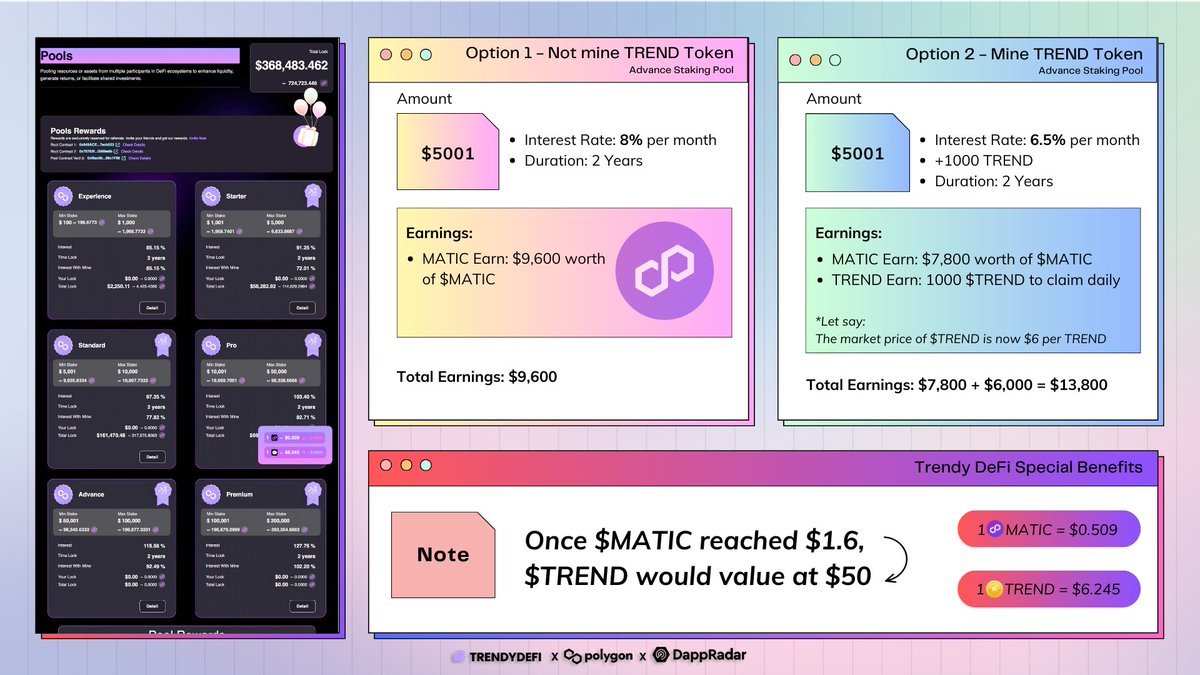Click the gift box with balloons icon
Screen dimensions: 1200x675
[x=309, y=120]
